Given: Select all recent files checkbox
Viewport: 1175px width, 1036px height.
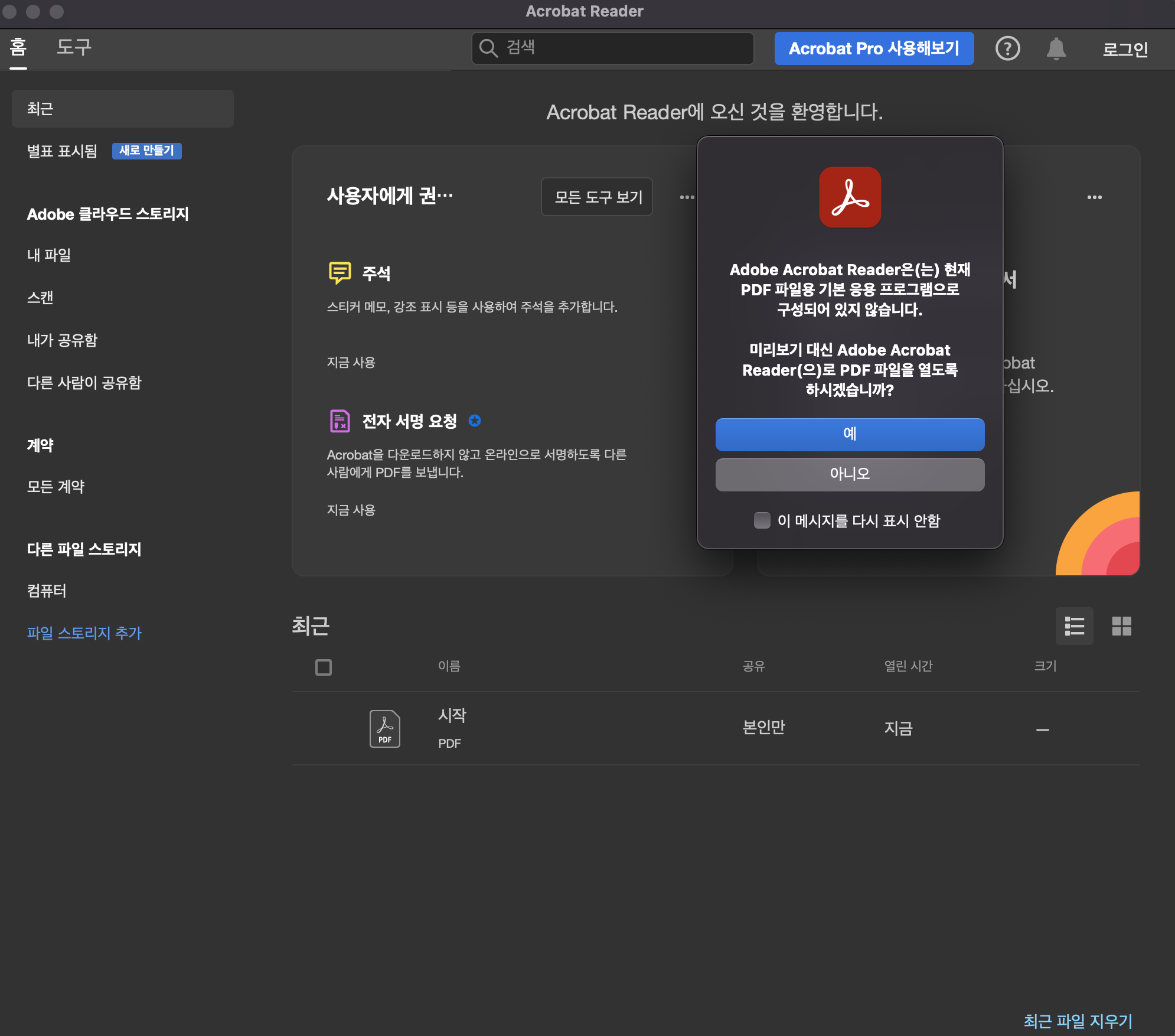Looking at the screenshot, I should click(323, 667).
